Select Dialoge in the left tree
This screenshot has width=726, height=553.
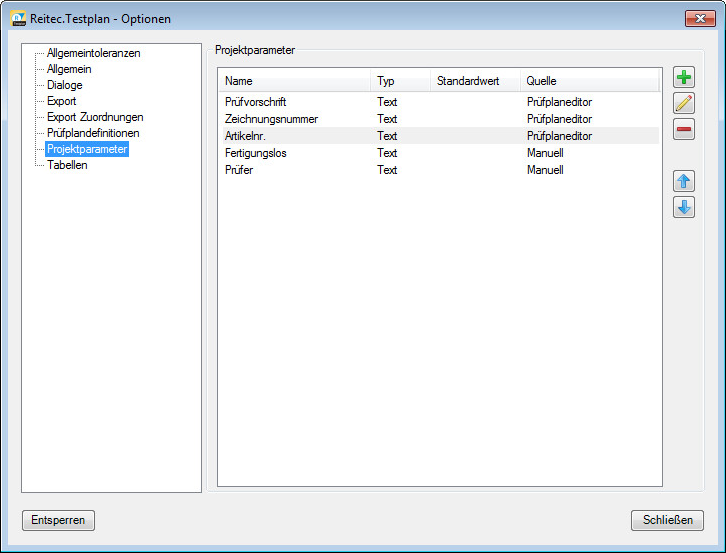64,85
